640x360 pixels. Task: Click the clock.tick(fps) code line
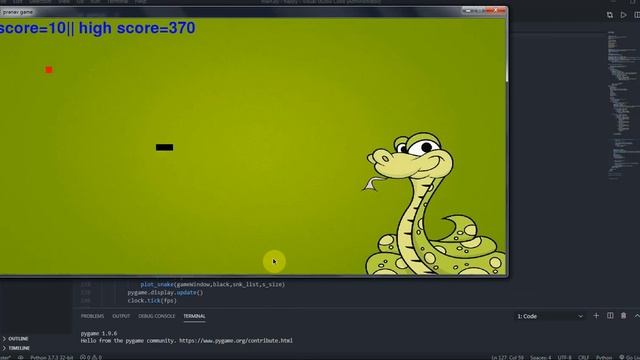pyautogui.click(x=152, y=300)
